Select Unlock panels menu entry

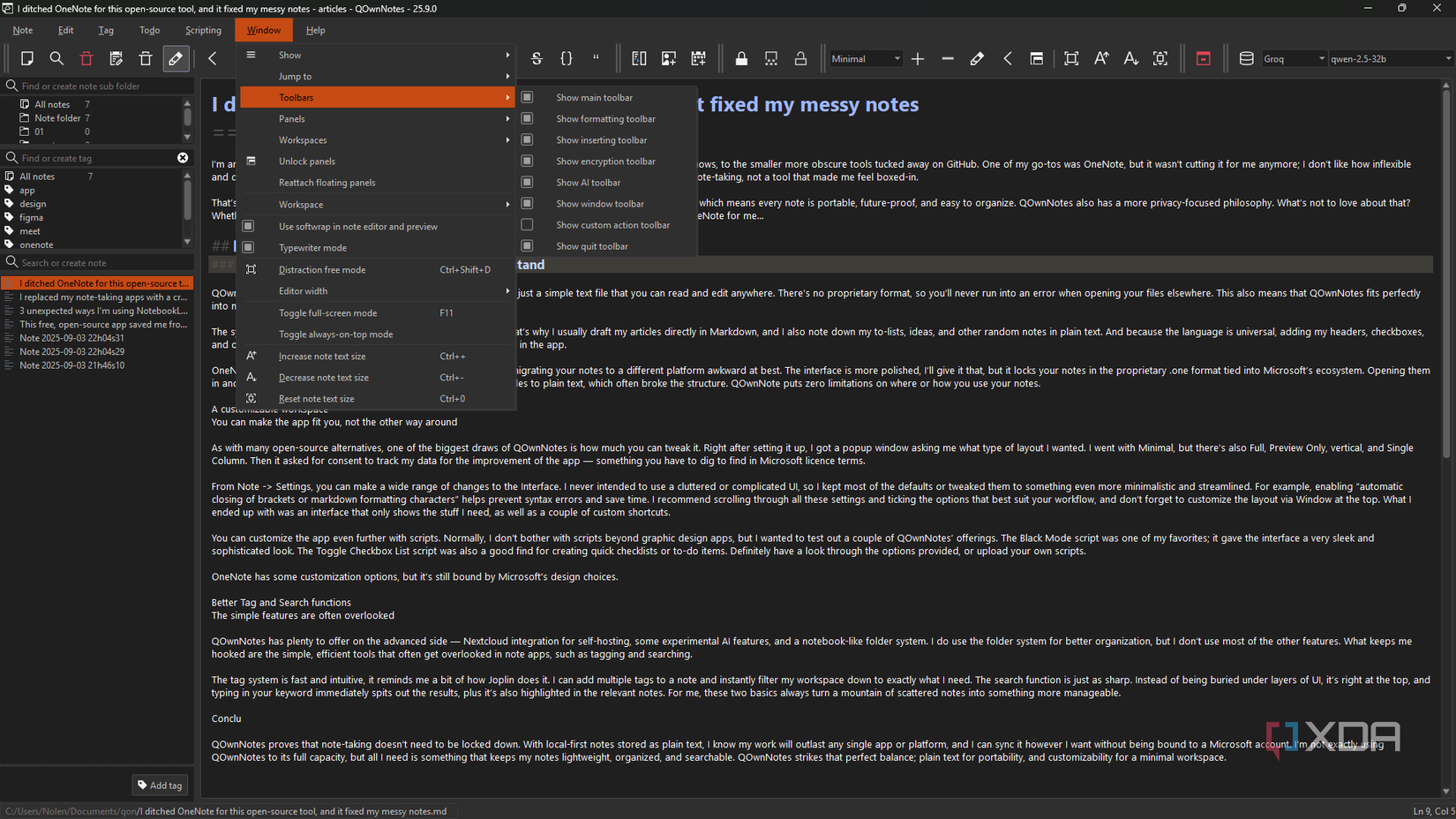click(378, 162)
